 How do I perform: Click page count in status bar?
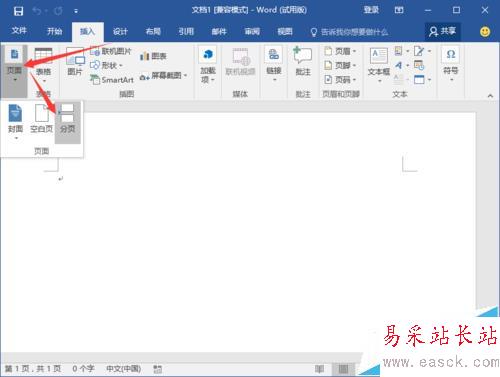[33, 368]
